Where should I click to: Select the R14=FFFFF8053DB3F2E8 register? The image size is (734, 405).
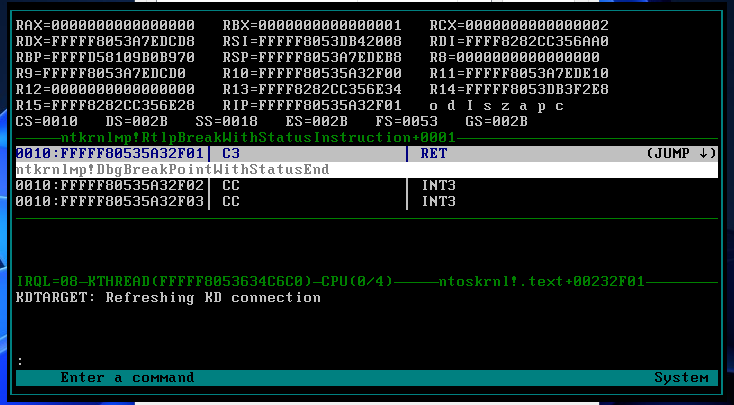tap(519, 89)
